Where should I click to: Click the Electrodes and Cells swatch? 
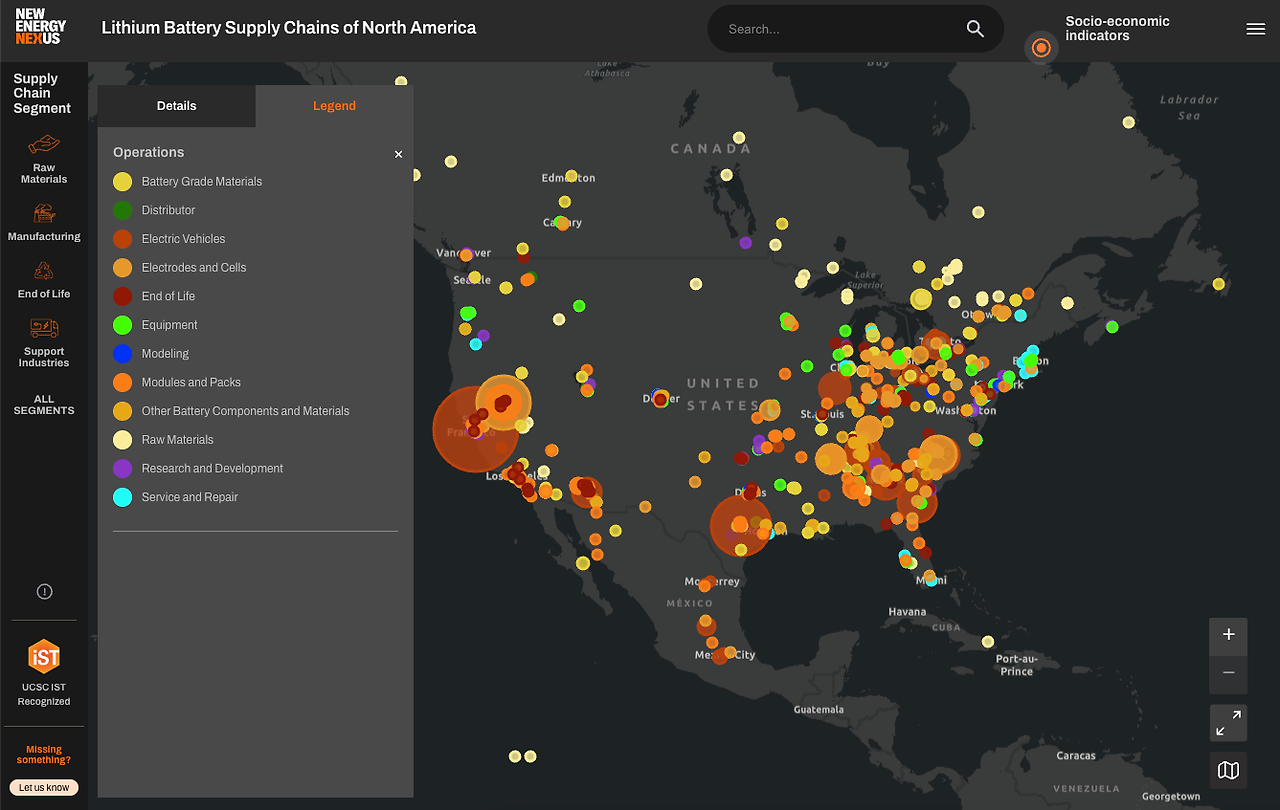[122, 268]
